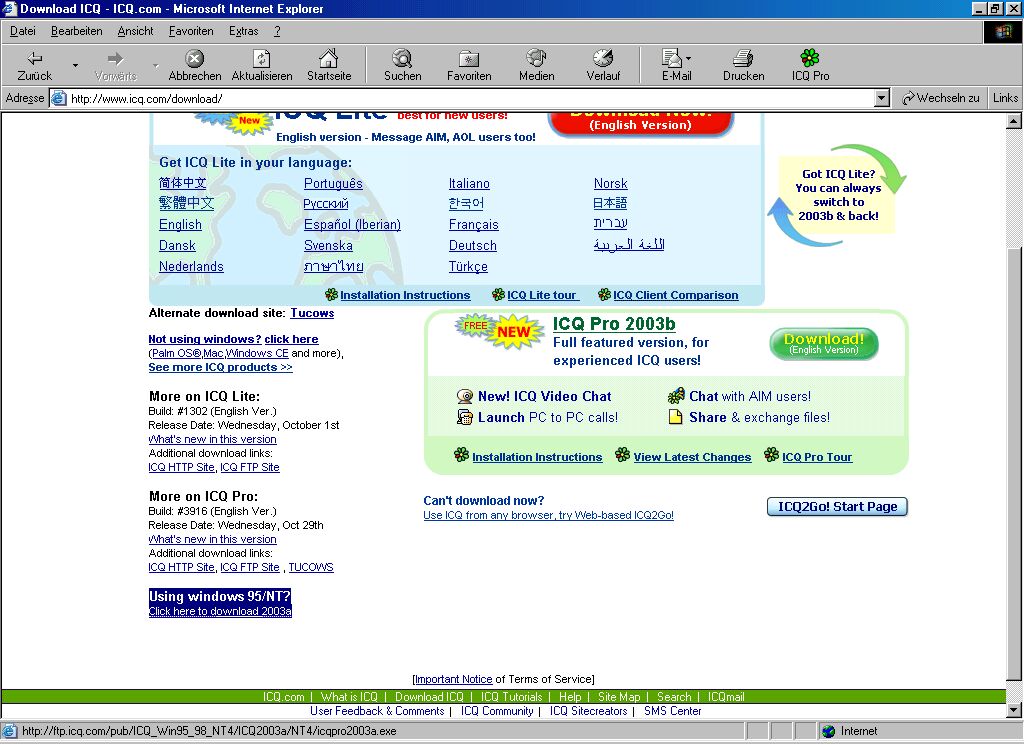Print the page with Drucken
Image resolution: width=1024 pixels, height=744 pixels.
(x=743, y=66)
